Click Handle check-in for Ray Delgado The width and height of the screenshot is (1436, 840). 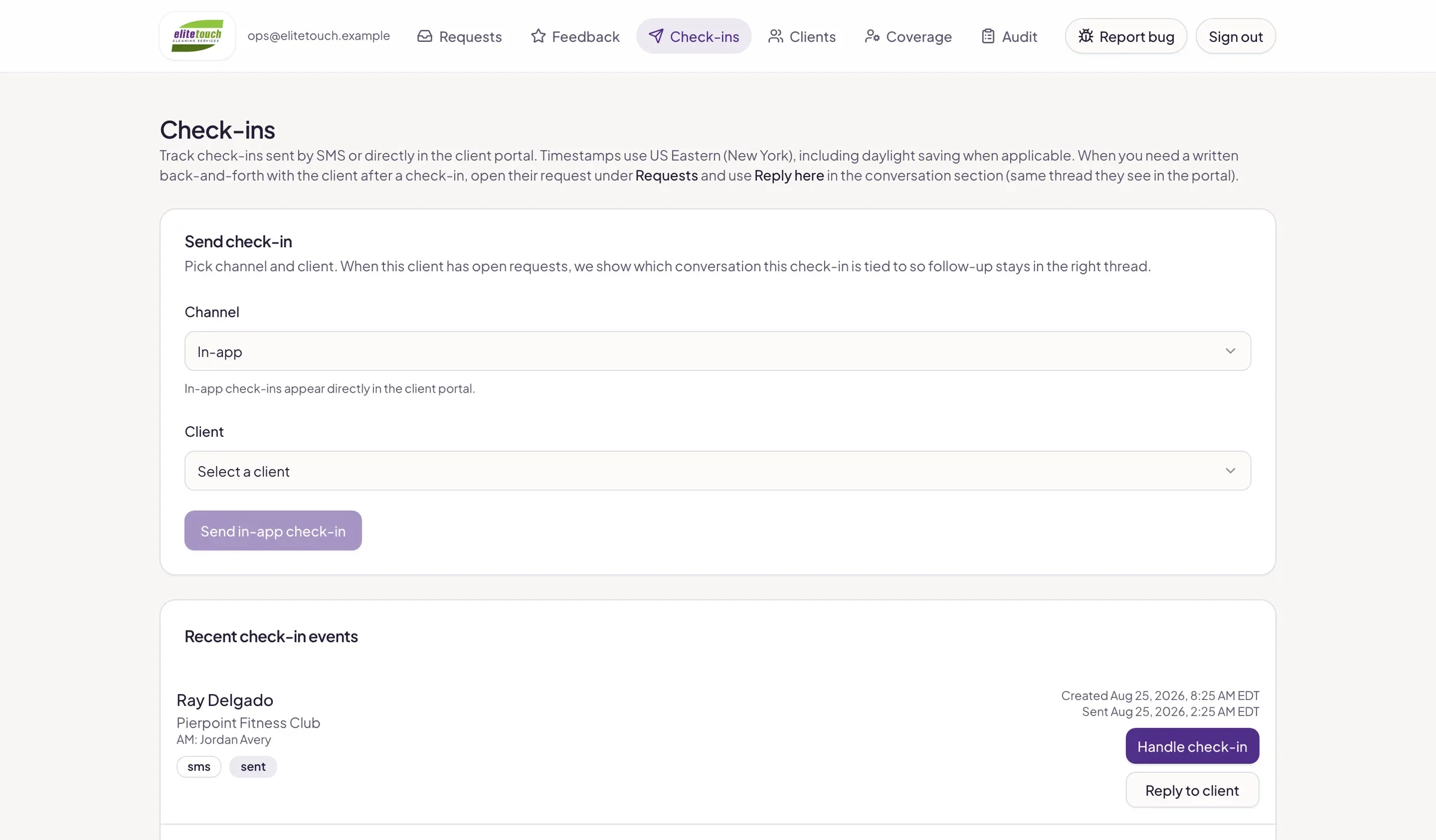pos(1192,746)
